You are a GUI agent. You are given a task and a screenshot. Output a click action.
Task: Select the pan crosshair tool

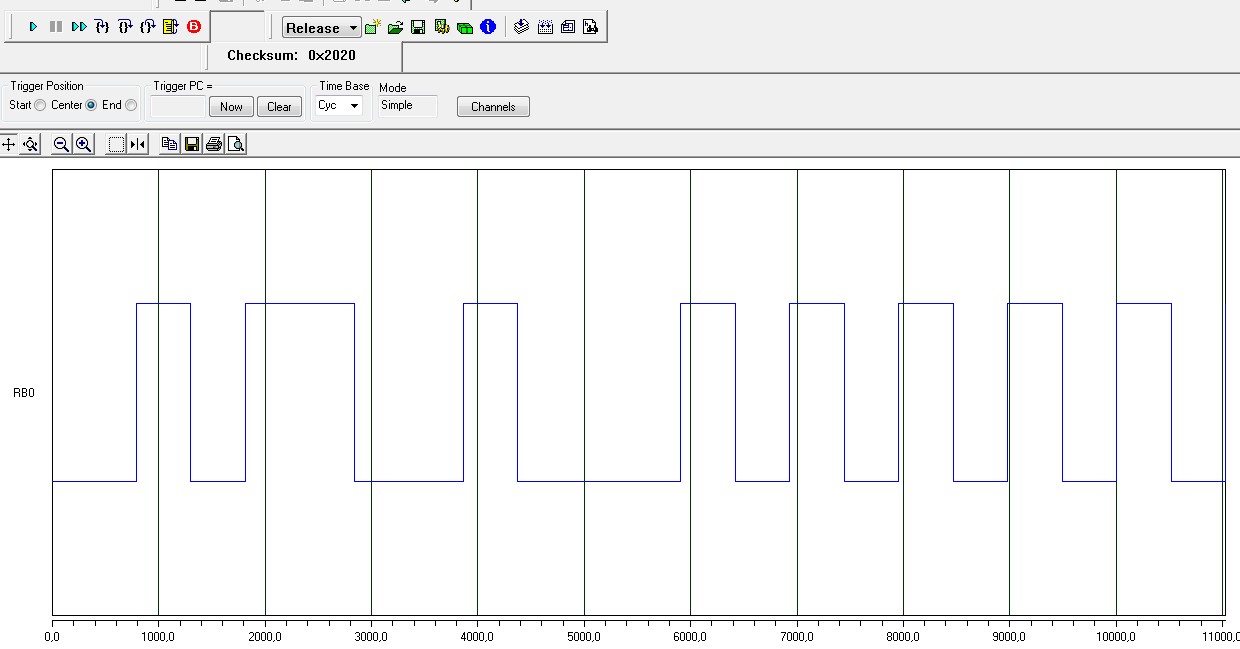(9, 144)
